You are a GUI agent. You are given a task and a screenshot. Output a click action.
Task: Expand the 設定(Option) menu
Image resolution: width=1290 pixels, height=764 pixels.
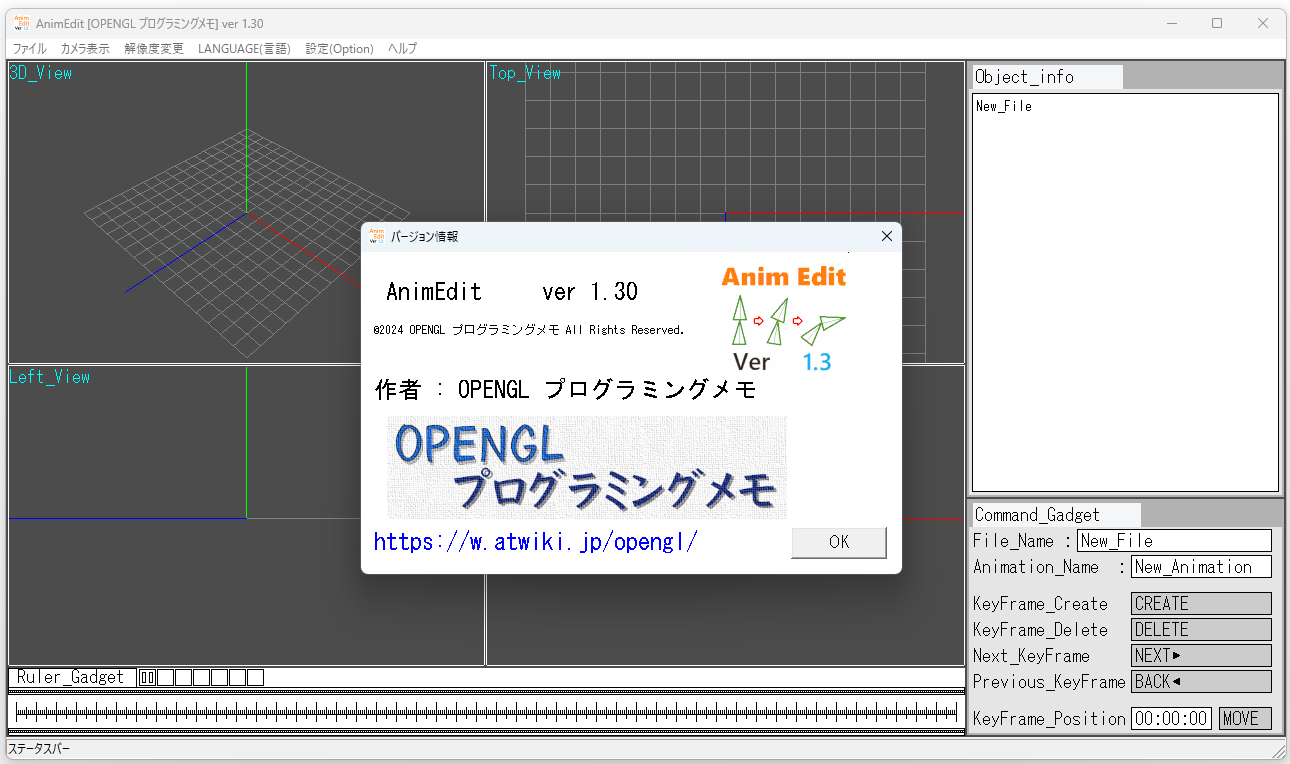coord(339,48)
